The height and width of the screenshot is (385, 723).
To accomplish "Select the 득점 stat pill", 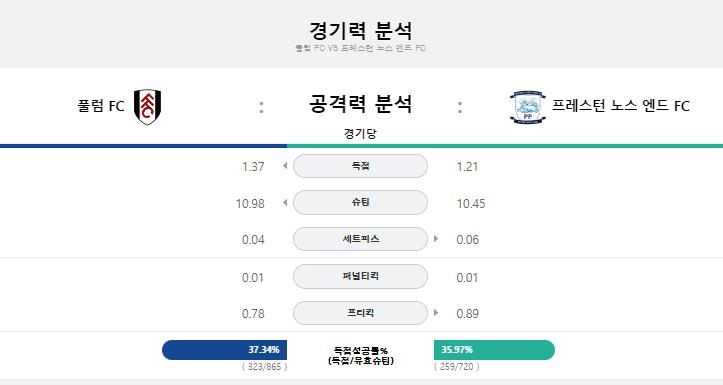I will 360,166.
